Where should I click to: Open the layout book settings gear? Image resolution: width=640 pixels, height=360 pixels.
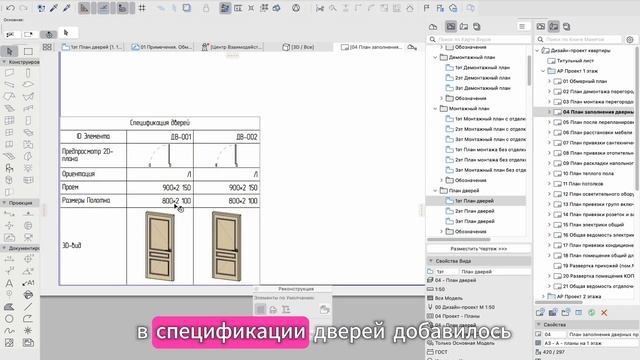click(x=630, y=39)
